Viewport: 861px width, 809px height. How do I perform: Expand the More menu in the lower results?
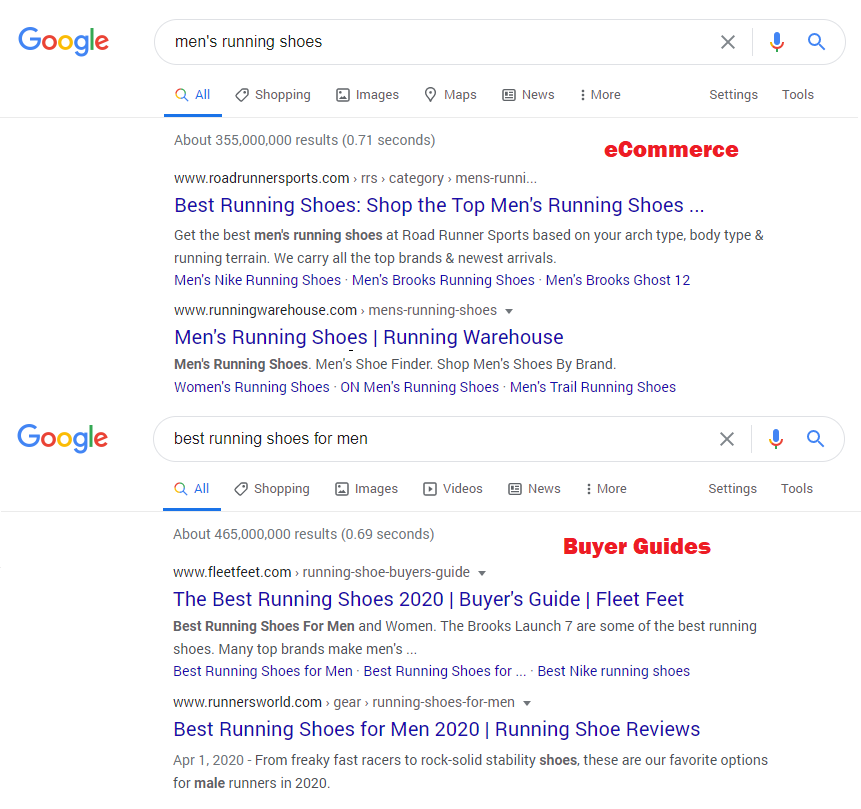coord(606,489)
